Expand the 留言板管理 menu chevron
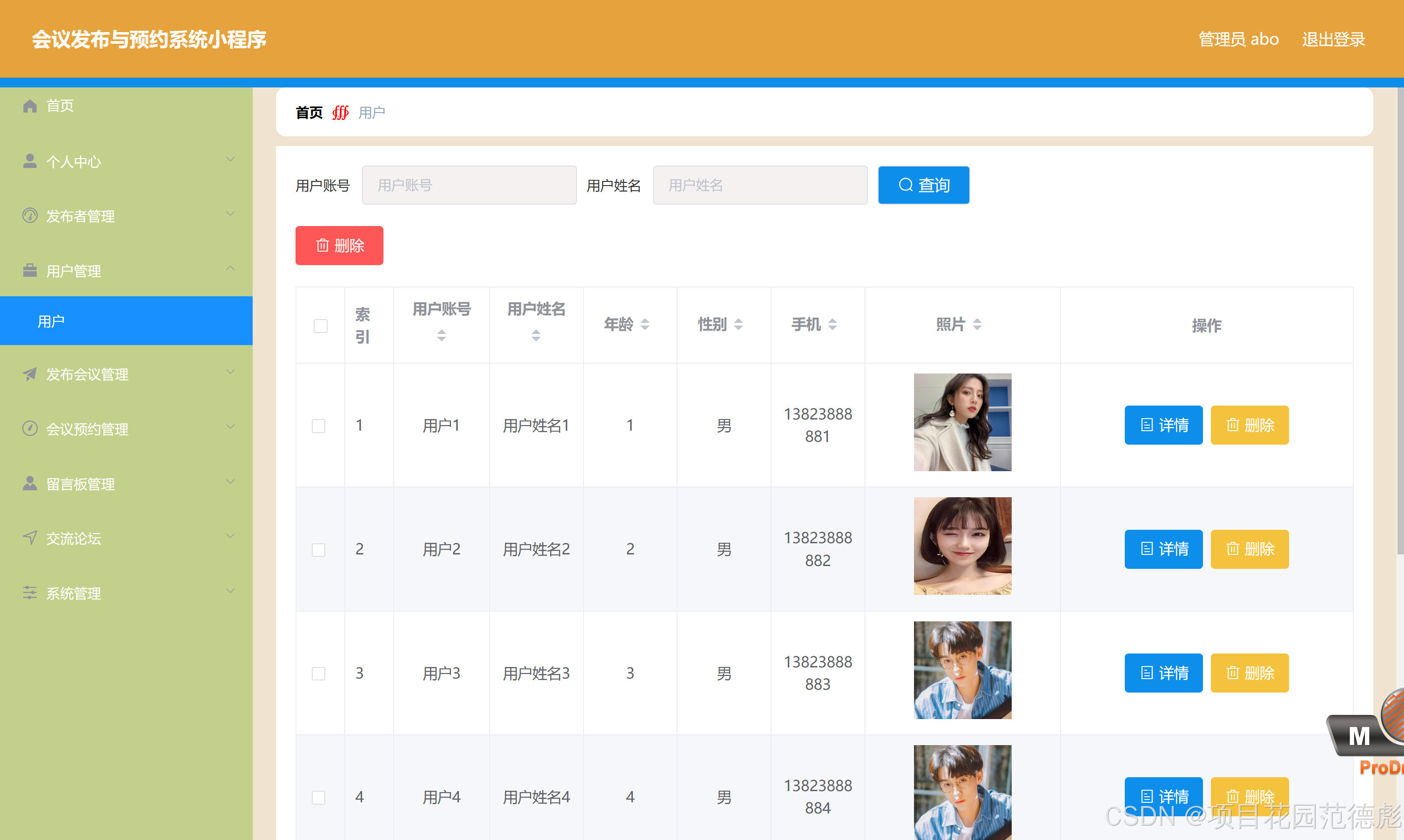1404x840 pixels. click(x=230, y=482)
